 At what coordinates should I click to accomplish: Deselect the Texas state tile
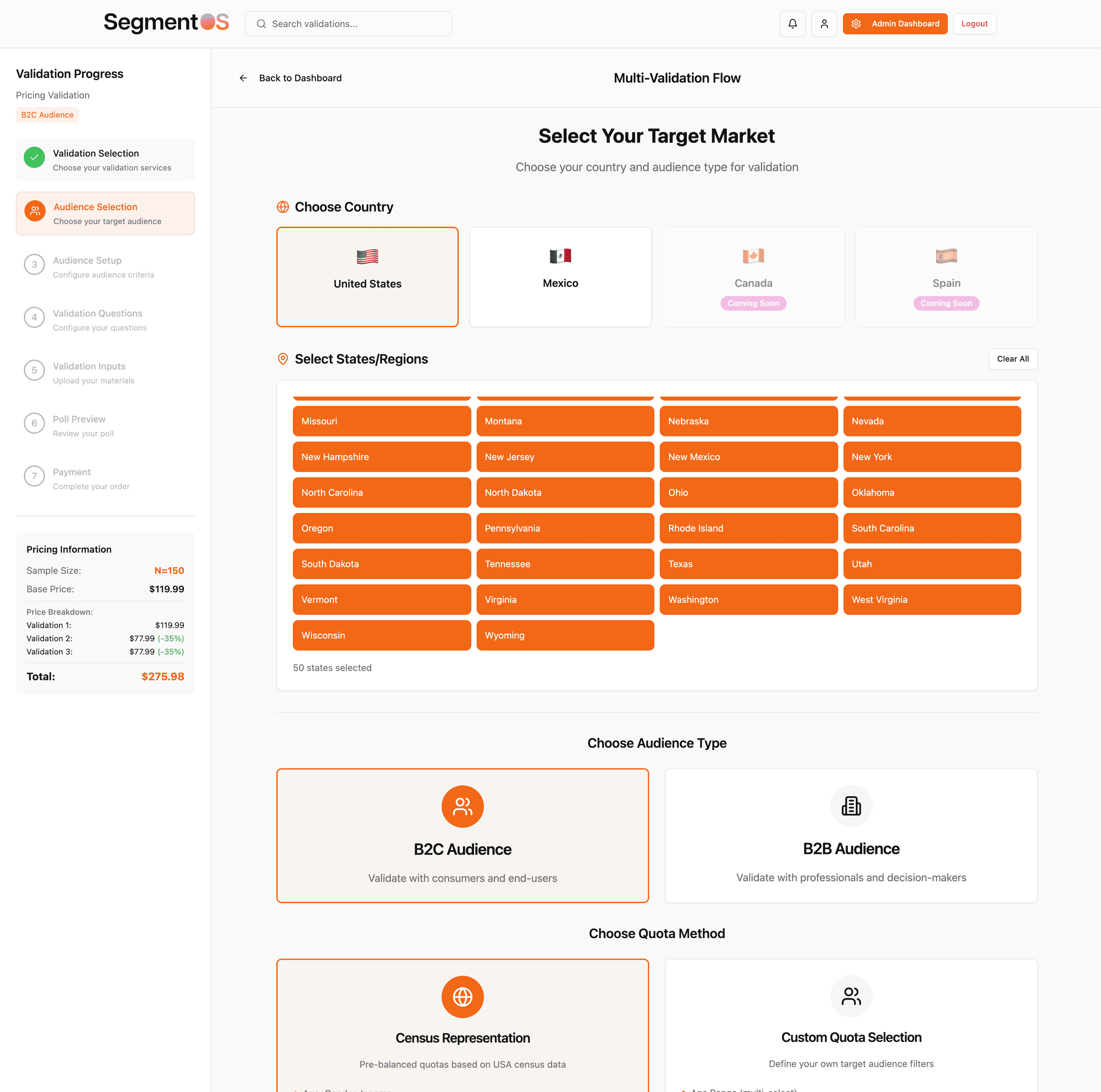click(748, 564)
